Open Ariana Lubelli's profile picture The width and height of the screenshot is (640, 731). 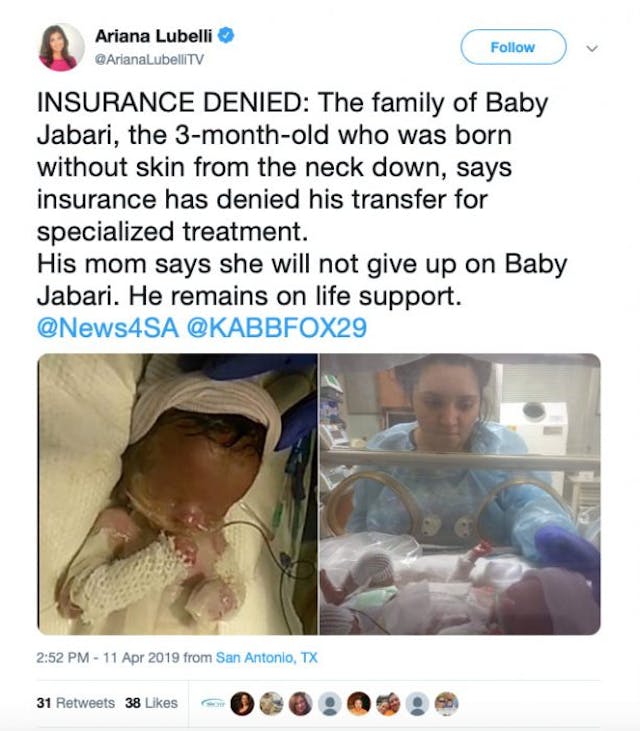[62, 47]
